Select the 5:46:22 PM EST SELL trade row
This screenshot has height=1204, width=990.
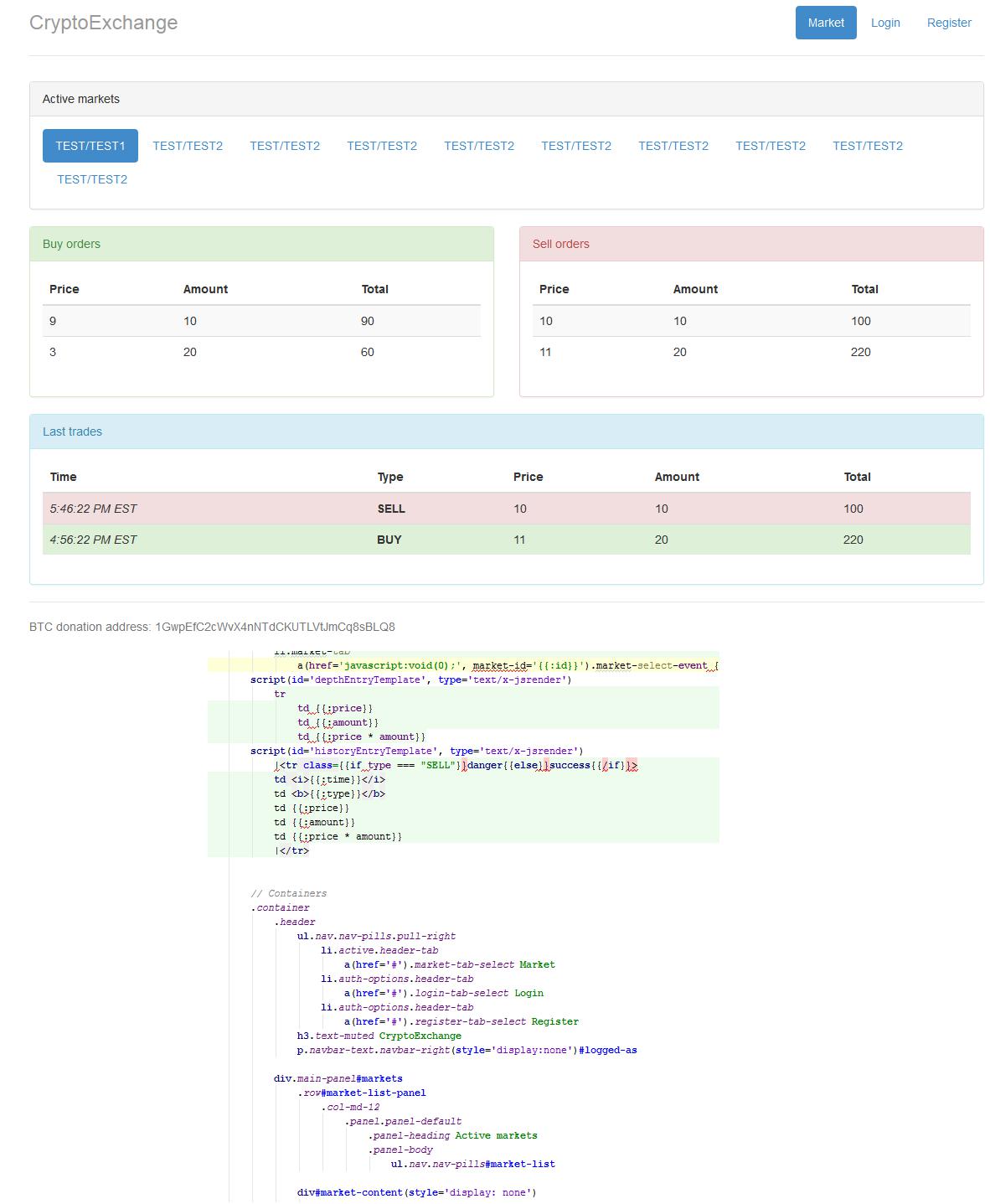pos(506,509)
